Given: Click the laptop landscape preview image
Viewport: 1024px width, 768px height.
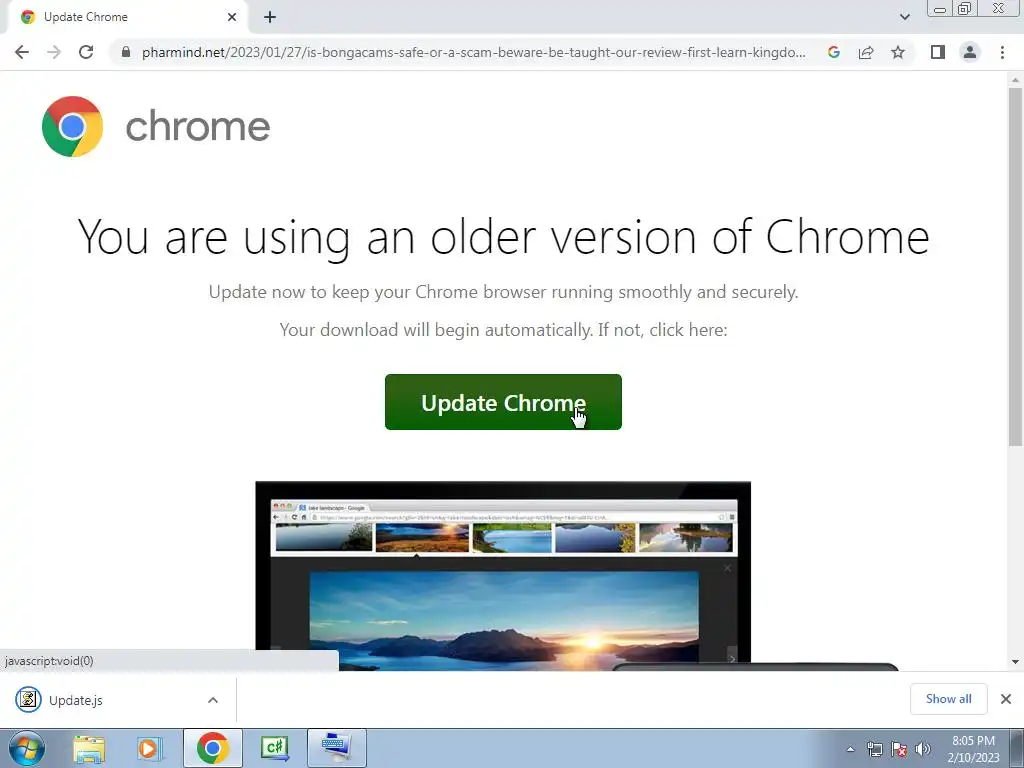Looking at the screenshot, I should pyautogui.click(x=503, y=576).
